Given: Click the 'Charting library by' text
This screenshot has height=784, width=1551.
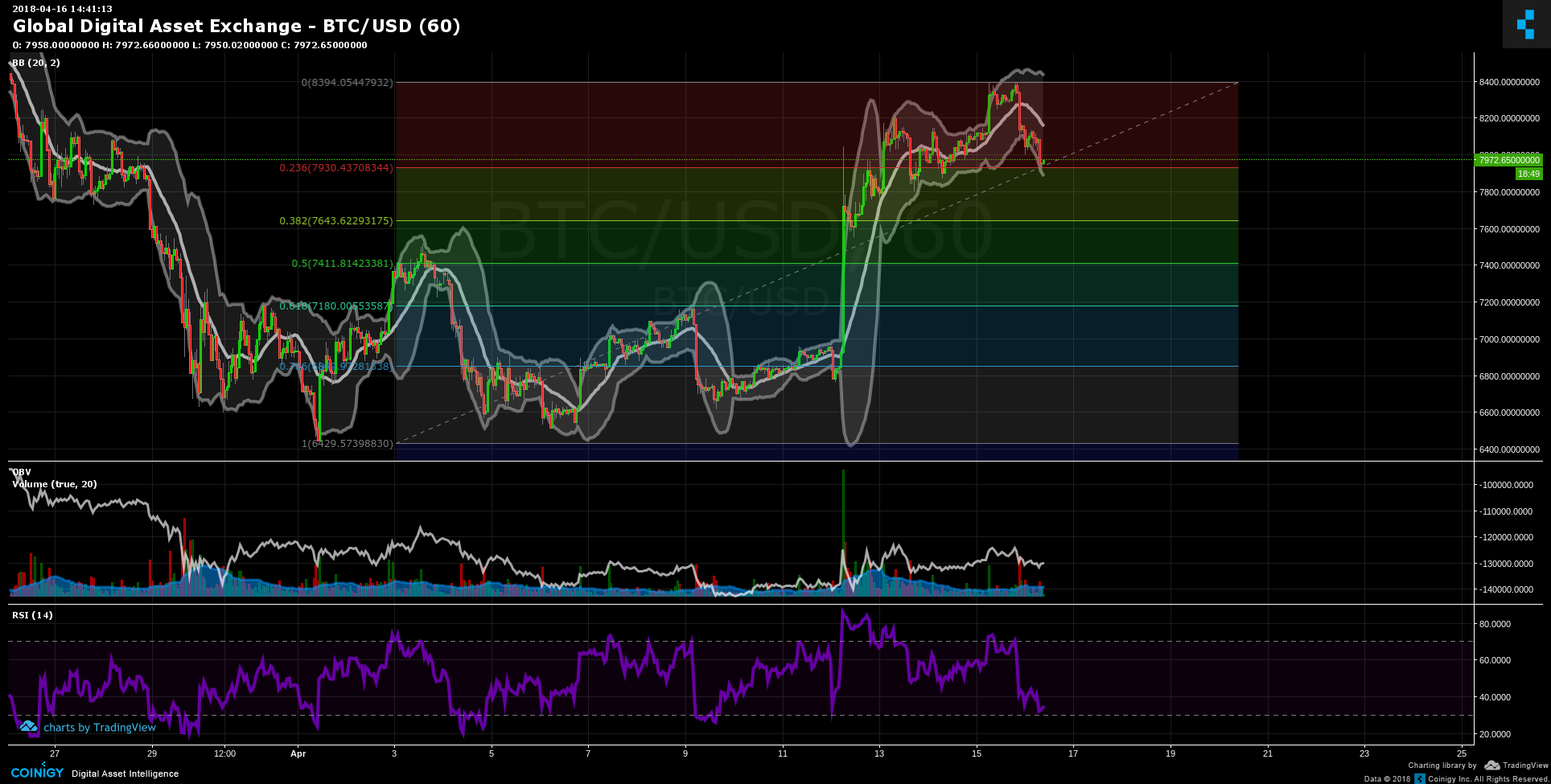Looking at the screenshot, I should (1442, 766).
